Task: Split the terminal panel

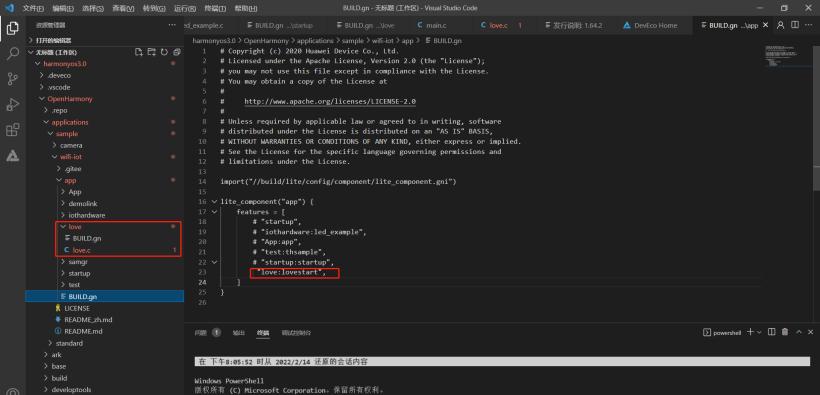Action: point(771,332)
